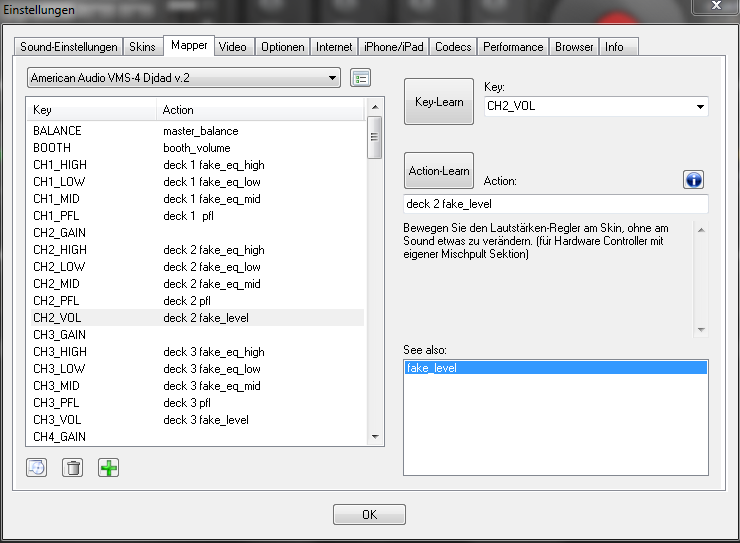The height and width of the screenshot is (543, 740).
Task: Click 'master_balance' action text
Action: pos(201,131)
